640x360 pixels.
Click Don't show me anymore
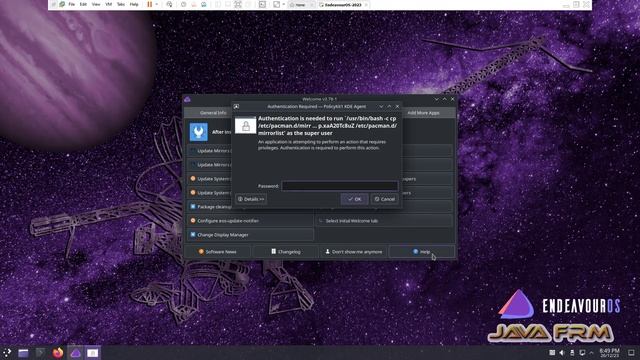[353, 252]
